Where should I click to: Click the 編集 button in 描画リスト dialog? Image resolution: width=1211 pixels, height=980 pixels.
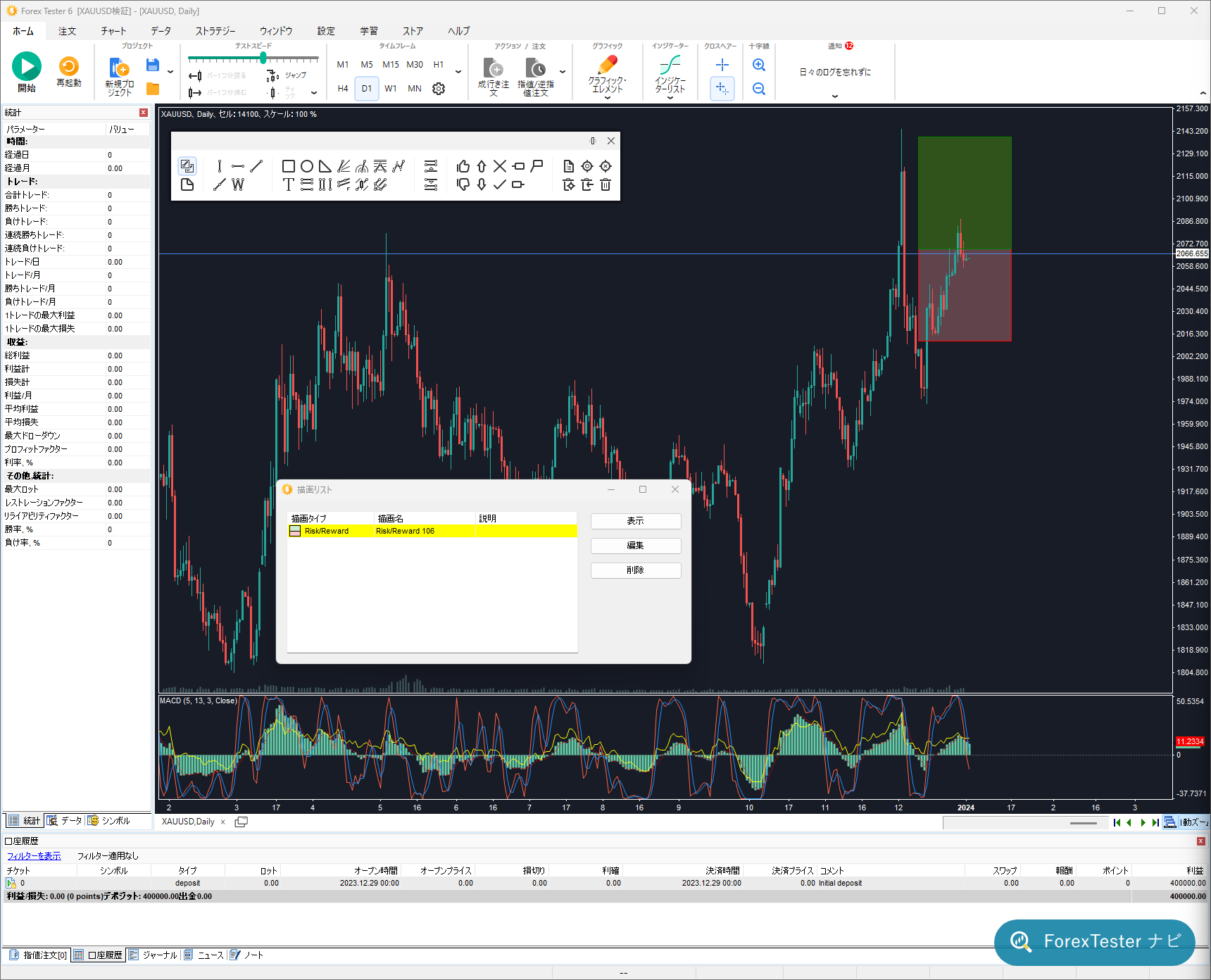[x=636, y=546]
